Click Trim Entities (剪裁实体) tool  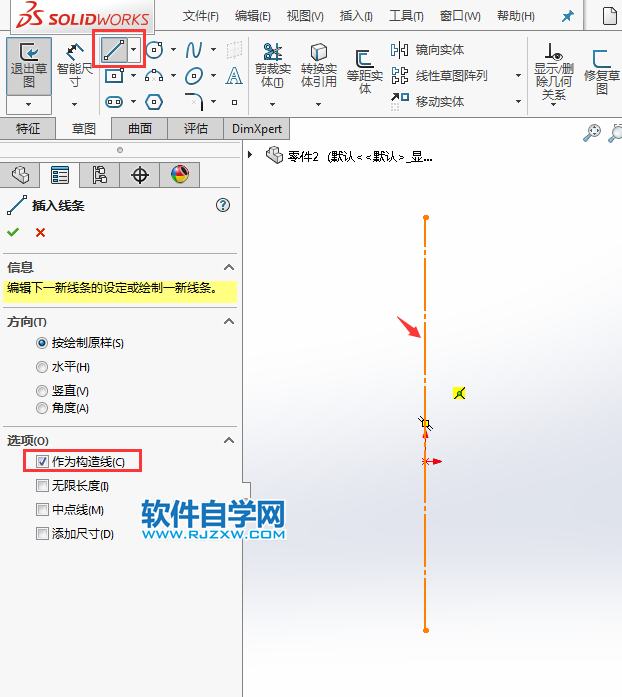click(273, 66)
